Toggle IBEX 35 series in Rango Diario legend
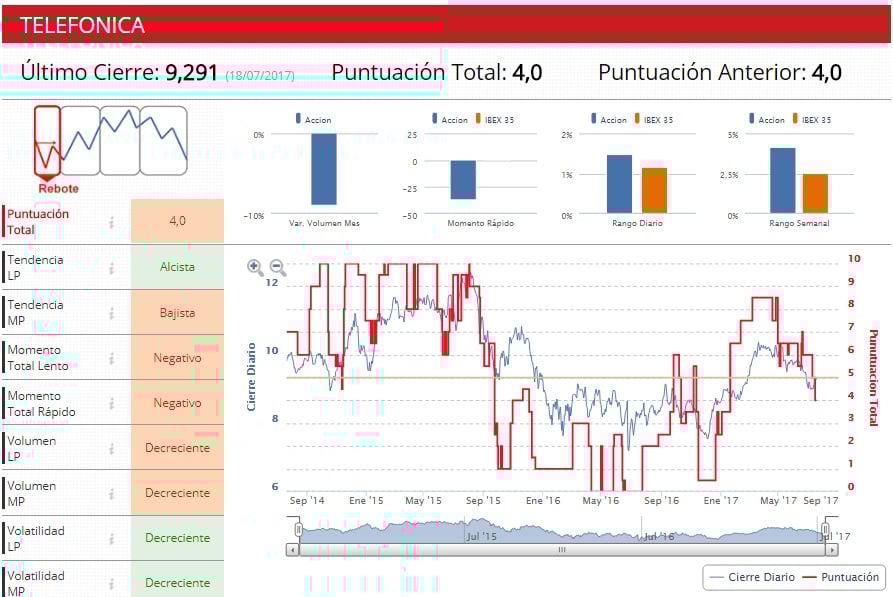 coord(654,120)
